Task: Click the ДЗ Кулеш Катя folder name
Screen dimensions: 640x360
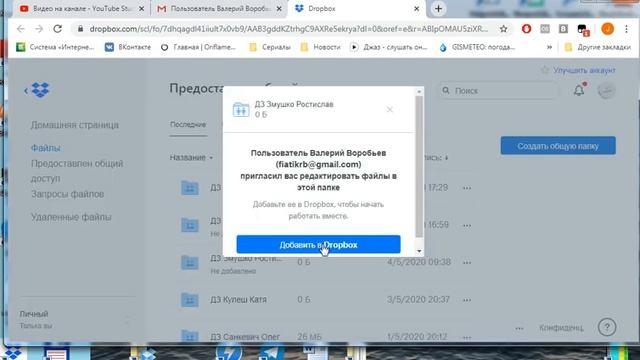Action: (x=238, y=299)
